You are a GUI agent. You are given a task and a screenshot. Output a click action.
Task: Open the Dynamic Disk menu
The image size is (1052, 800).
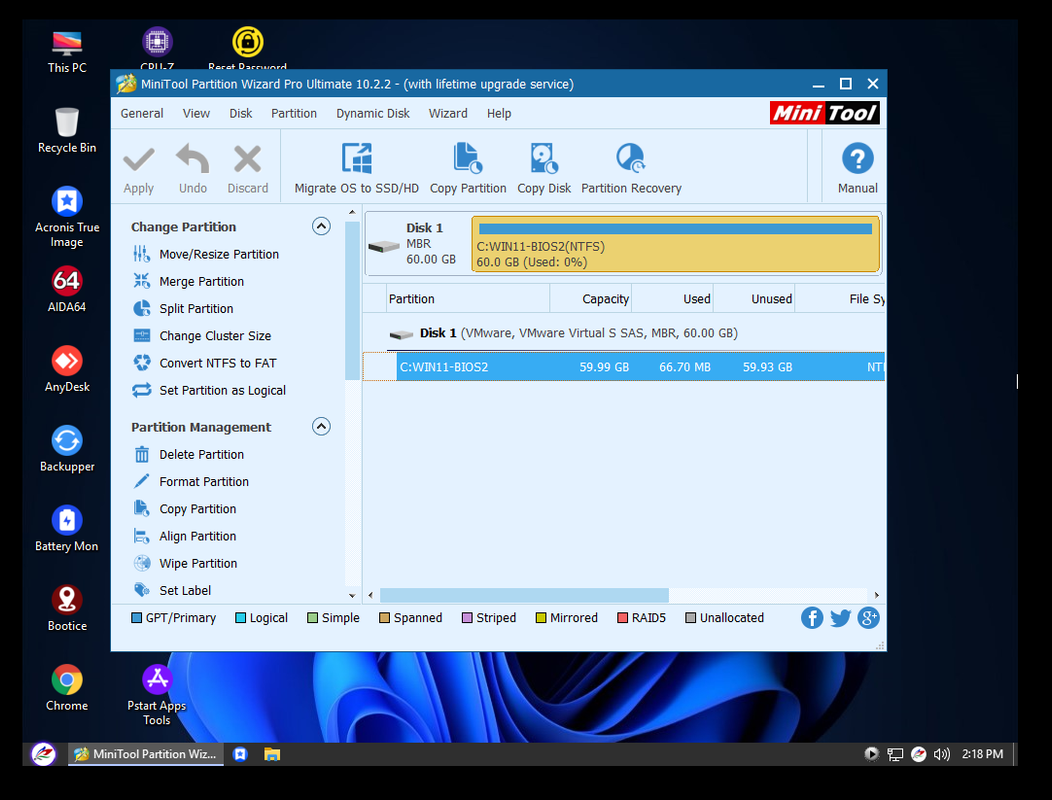(372, 113)
